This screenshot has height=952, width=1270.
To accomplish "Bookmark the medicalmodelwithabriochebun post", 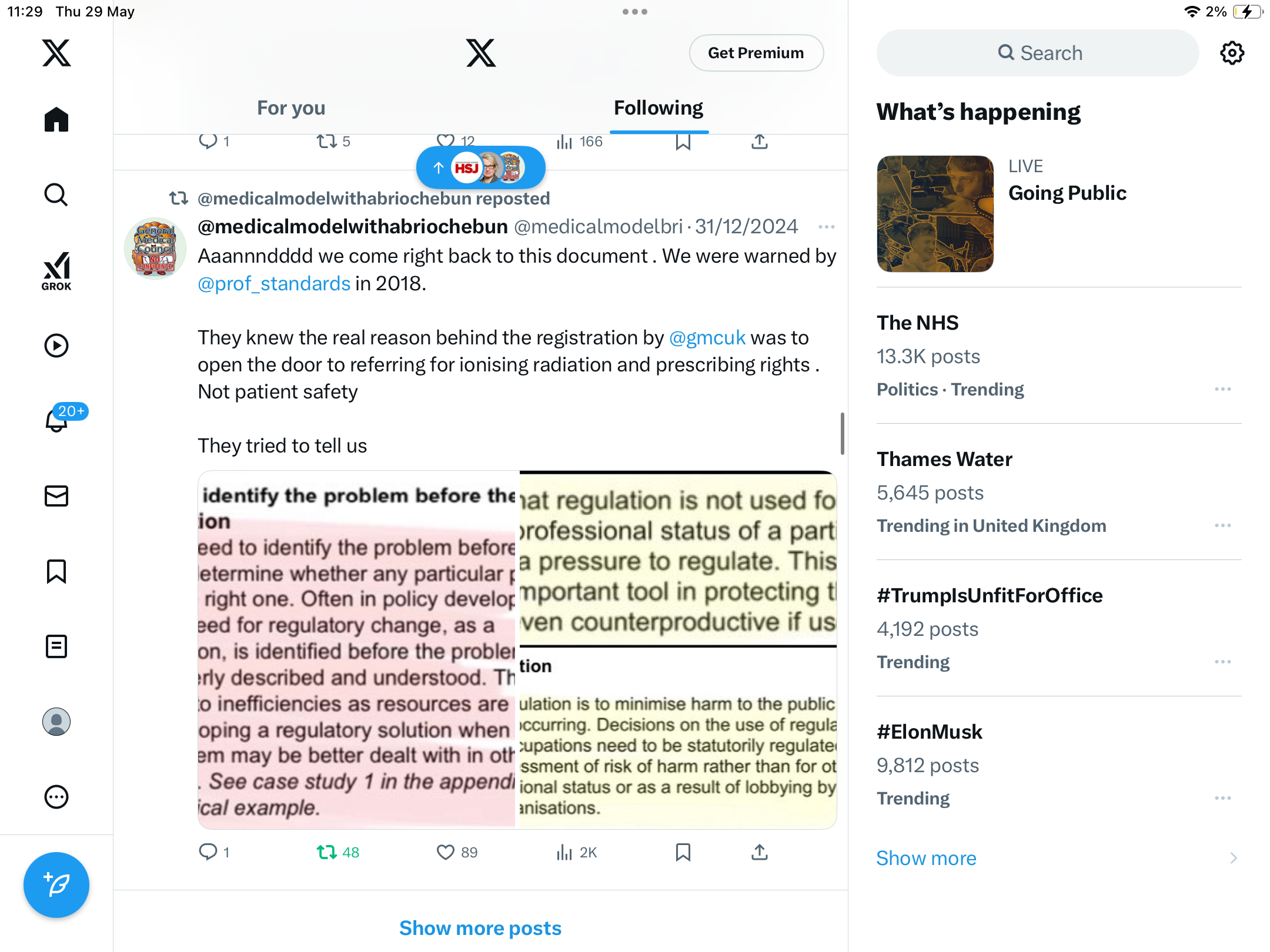I will [x=683, y=852].
